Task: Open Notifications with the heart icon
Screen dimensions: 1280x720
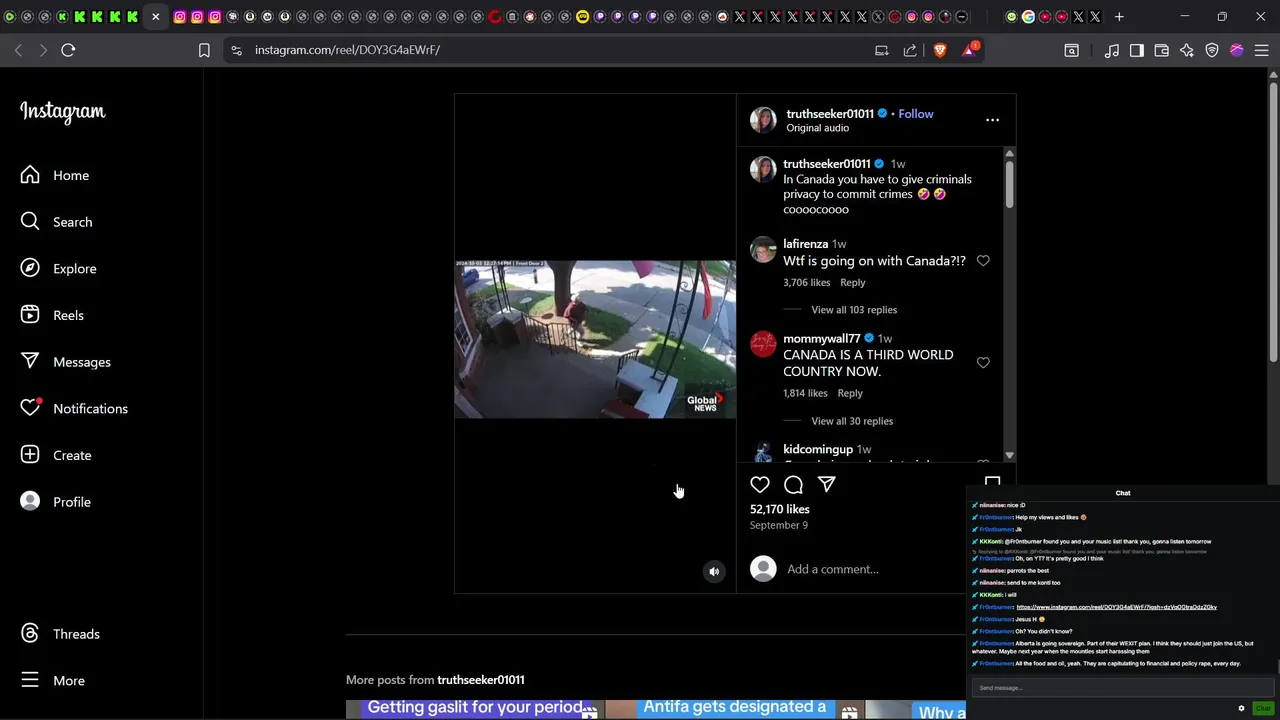Action: (x=75, y=408)
